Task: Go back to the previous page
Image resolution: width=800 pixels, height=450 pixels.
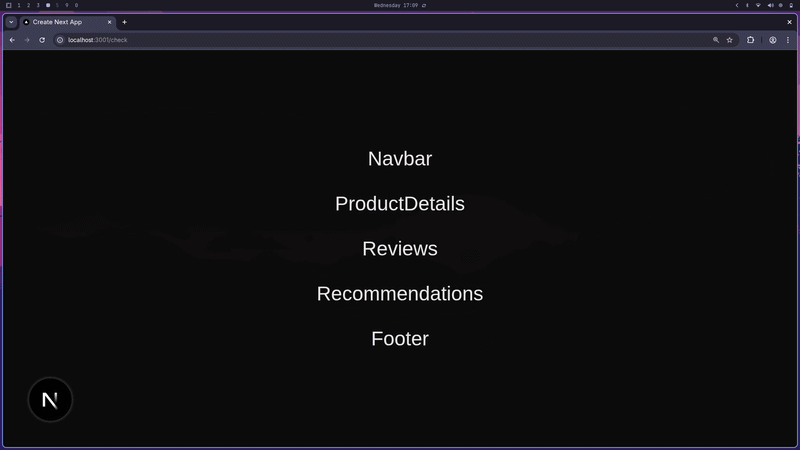Action: tap(12, 40)
